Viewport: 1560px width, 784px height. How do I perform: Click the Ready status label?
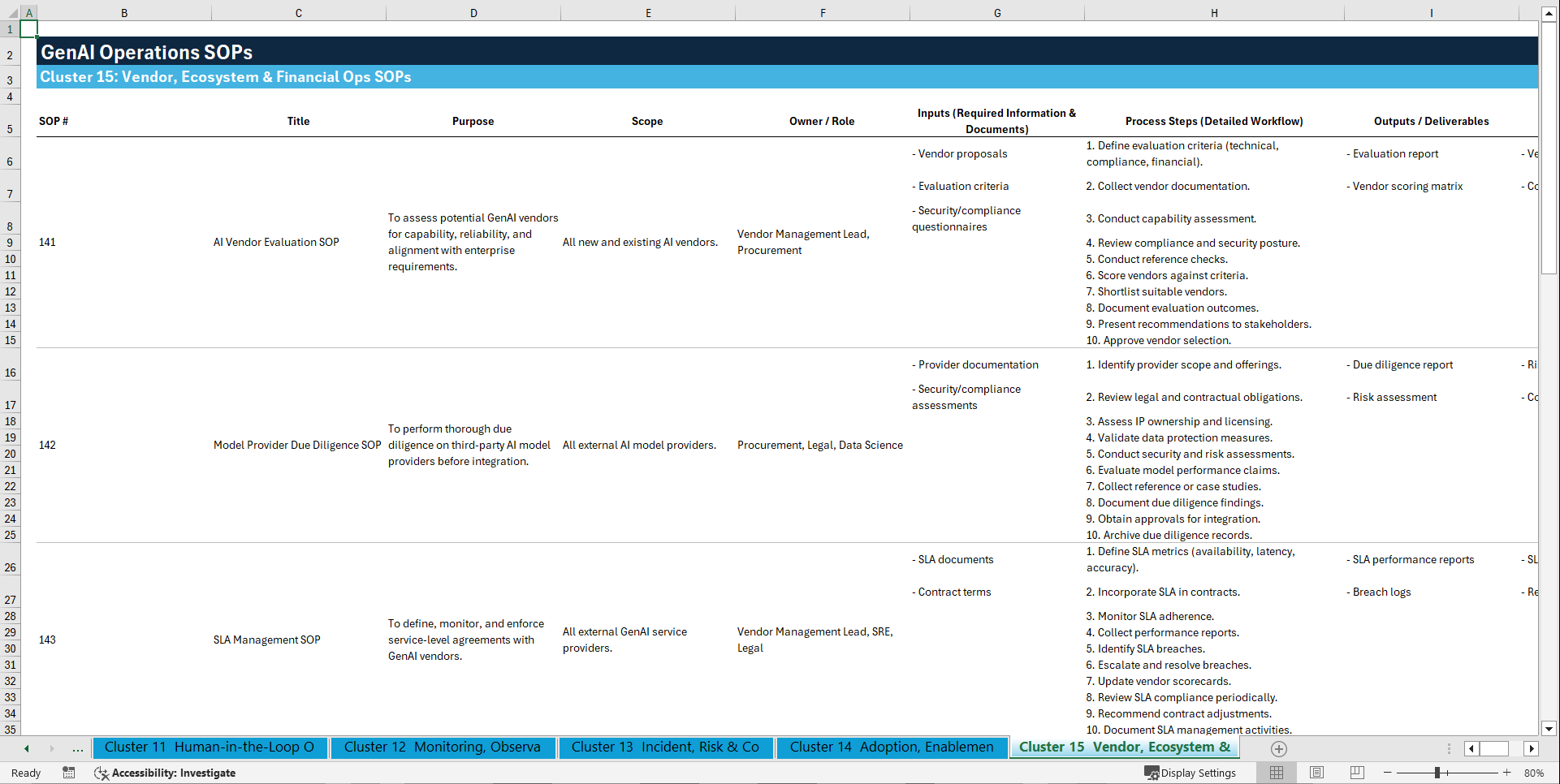[25, 773]
